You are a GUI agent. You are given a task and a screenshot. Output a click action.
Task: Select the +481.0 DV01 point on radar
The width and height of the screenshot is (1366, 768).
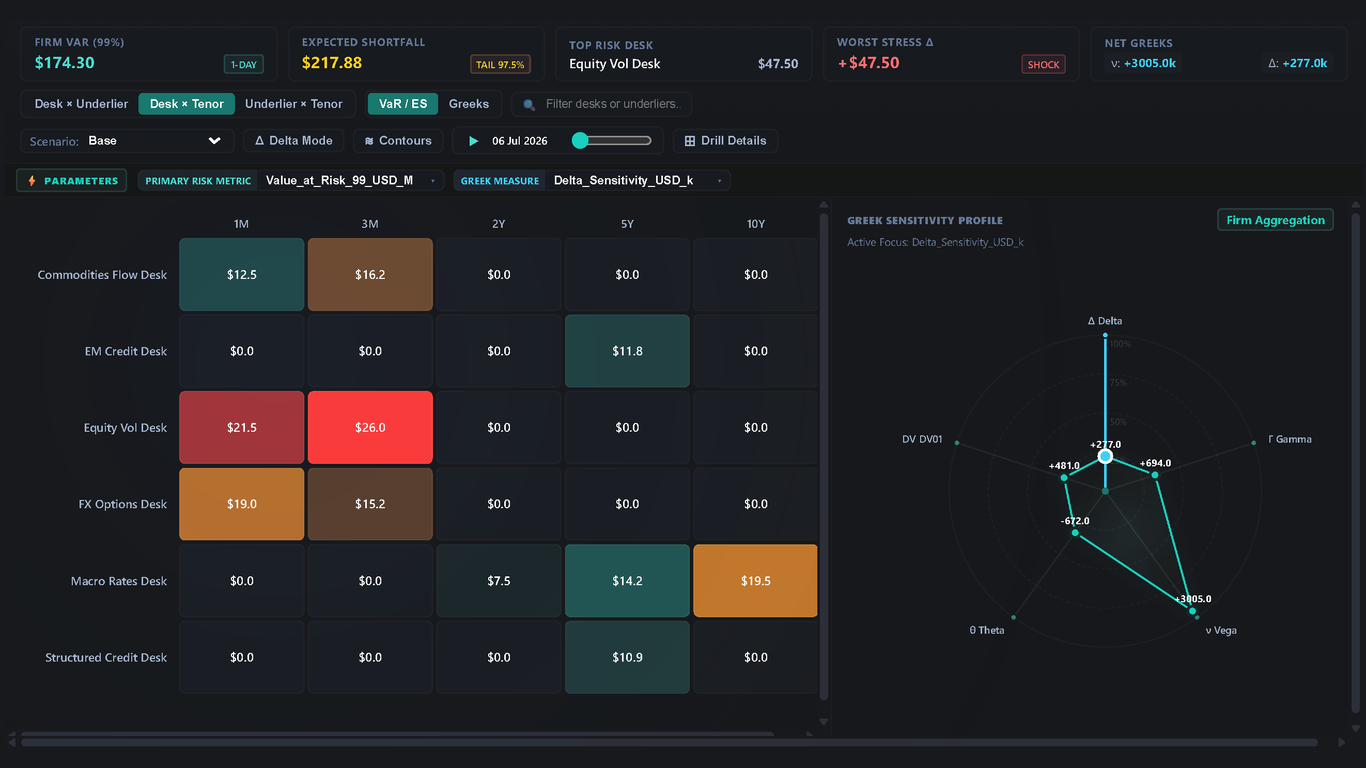pyautogui.click(x=1064, y=477)
